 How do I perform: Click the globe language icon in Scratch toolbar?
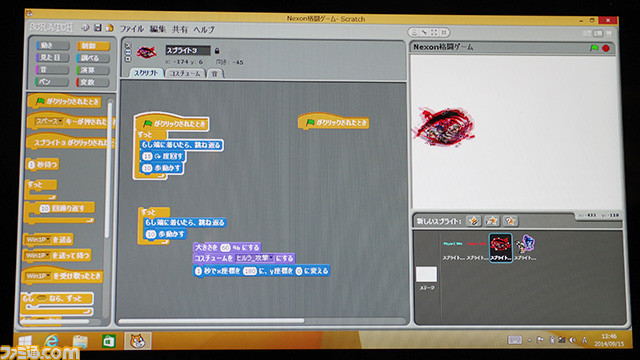click(x=85, y=28)
